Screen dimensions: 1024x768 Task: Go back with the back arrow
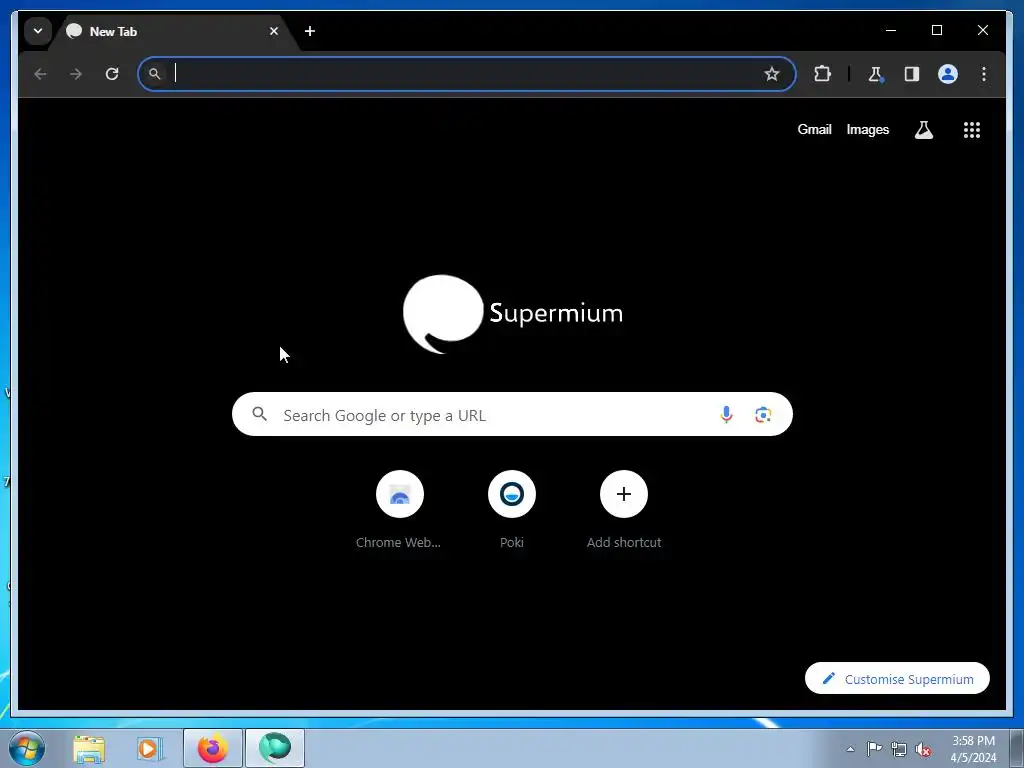[x=40, y=74]
